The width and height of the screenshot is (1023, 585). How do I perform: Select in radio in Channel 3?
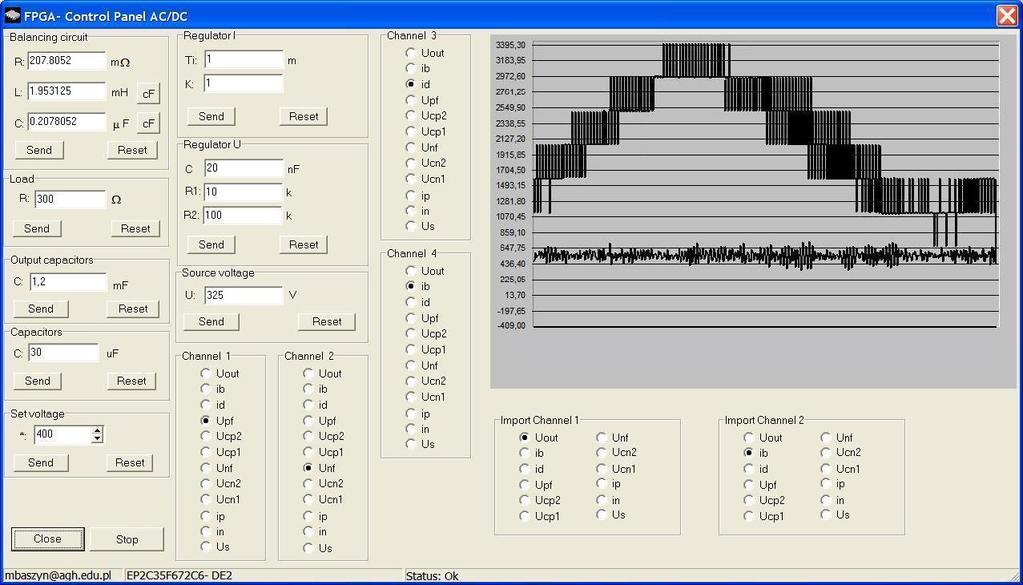[418, 211]
